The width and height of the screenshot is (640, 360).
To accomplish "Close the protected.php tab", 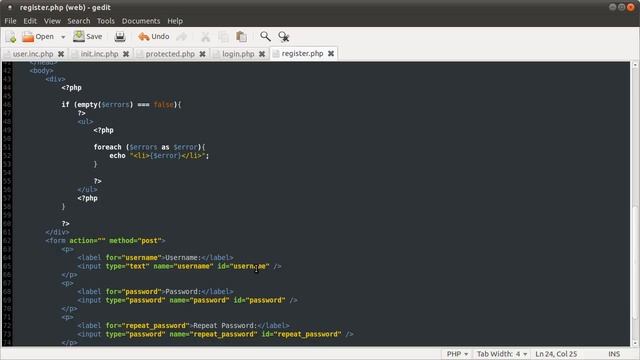I will point(202,54).
